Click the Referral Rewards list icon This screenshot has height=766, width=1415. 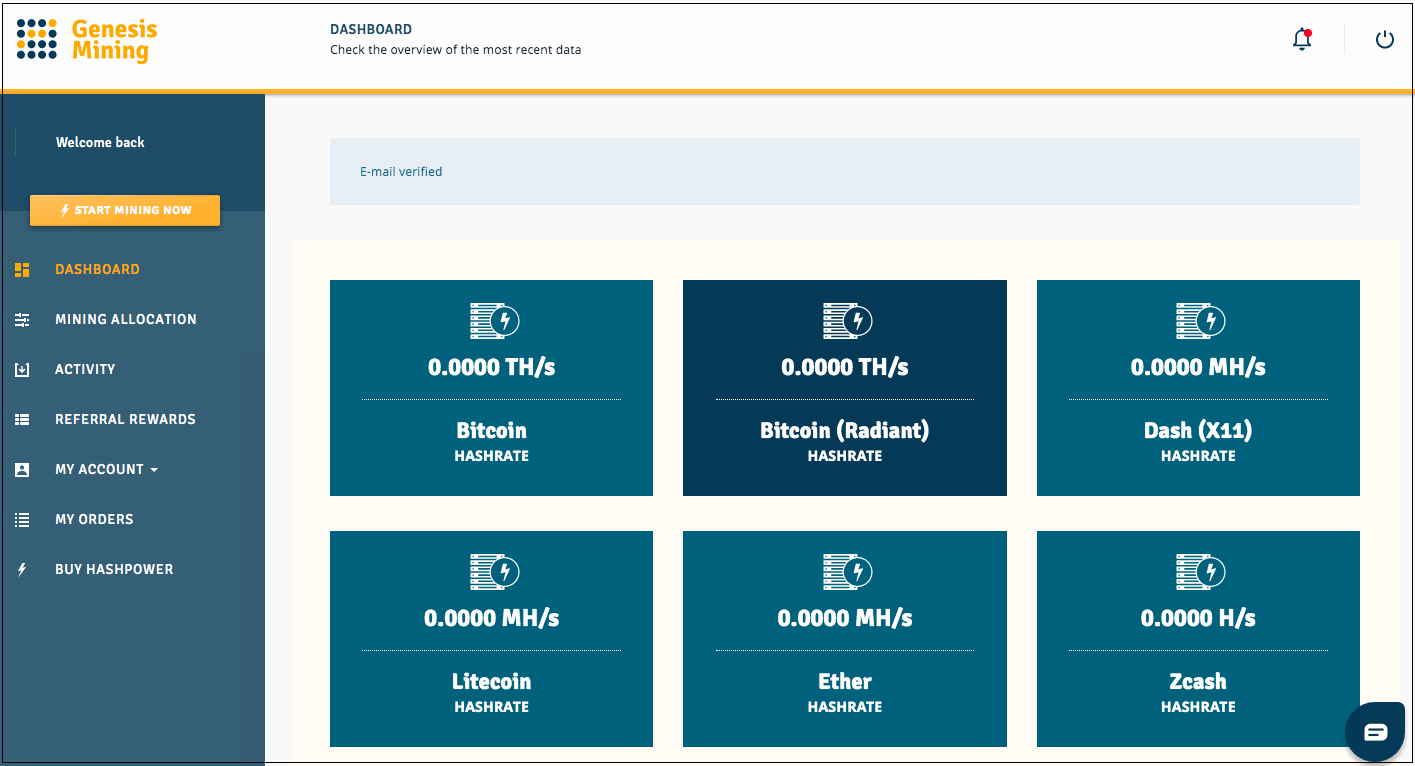pyautogui.click(x=22, y=419)
